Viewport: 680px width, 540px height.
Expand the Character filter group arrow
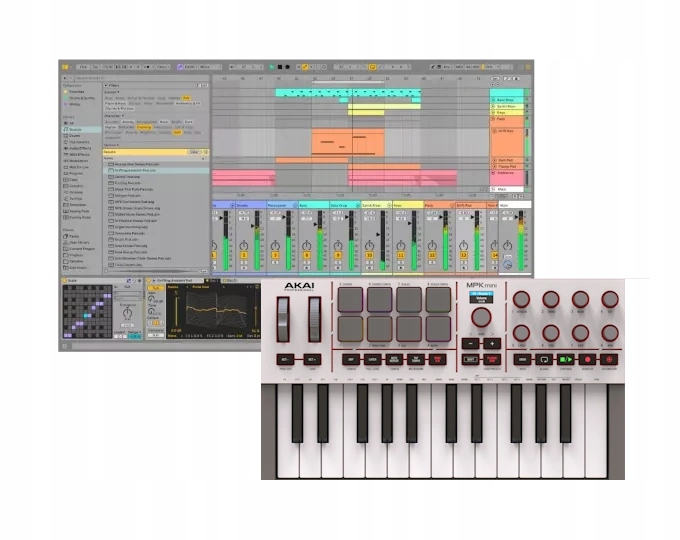(x=122, y=116)
